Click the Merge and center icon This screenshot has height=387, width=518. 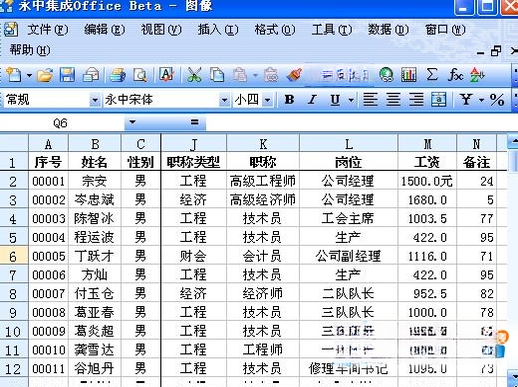point(439,99)
